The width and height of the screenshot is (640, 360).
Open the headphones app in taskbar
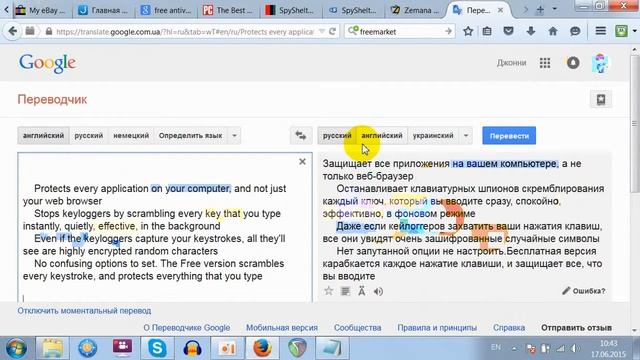click(x=192, y=348)
